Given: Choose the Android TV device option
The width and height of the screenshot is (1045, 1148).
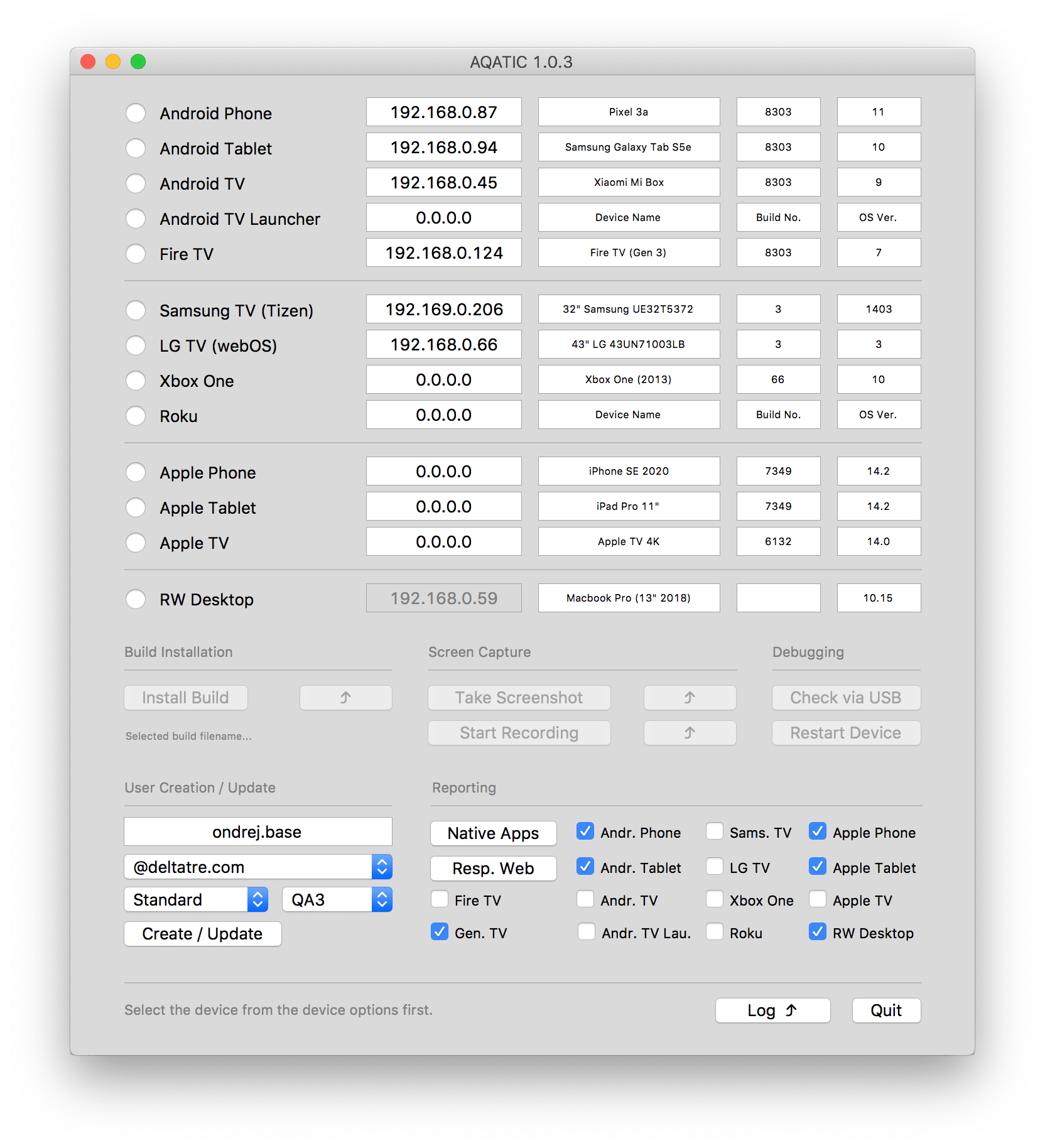Looking at the screenshot, I should point(136,183).
